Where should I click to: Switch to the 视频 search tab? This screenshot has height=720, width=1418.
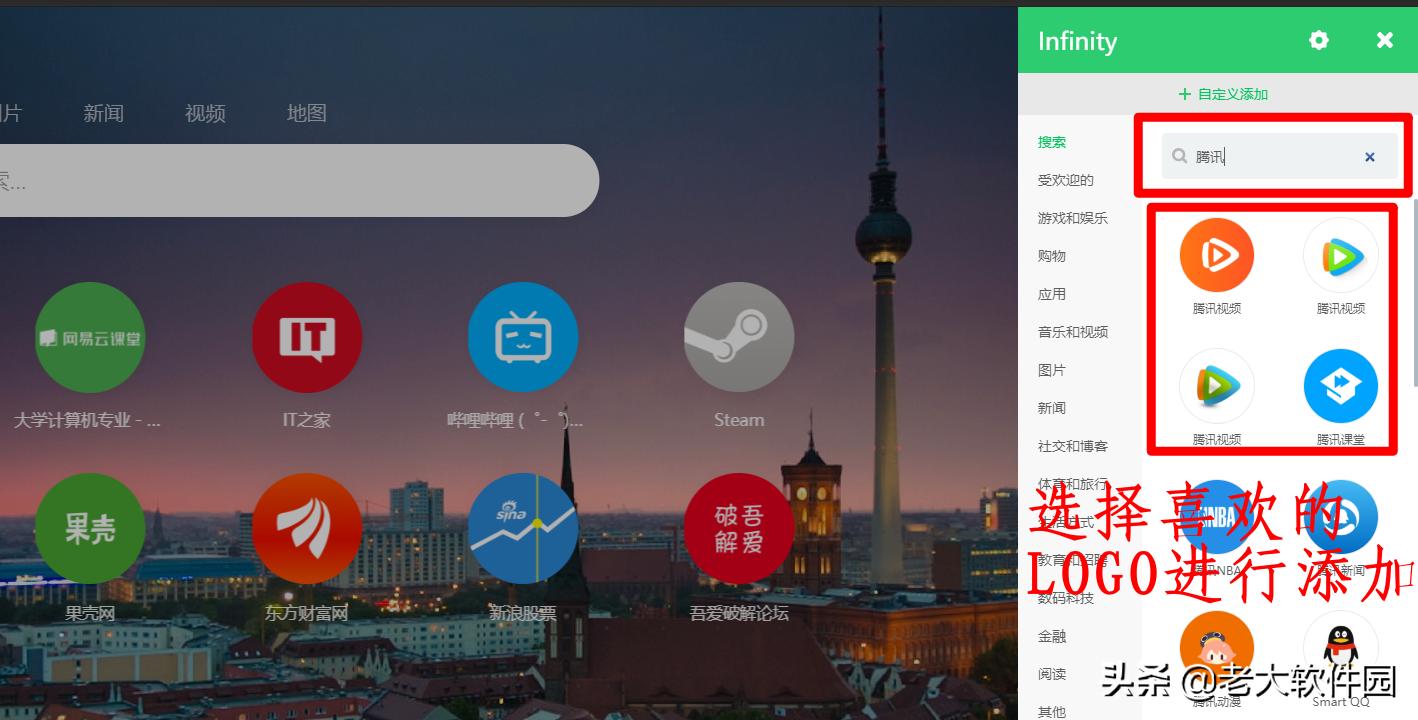pos(205,114)
